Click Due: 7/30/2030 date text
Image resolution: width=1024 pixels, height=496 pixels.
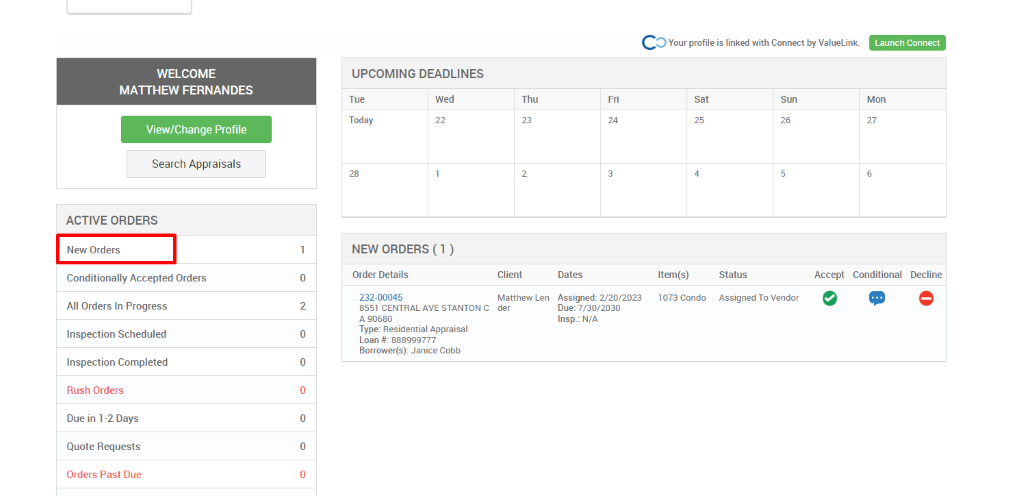coord(588,308)
